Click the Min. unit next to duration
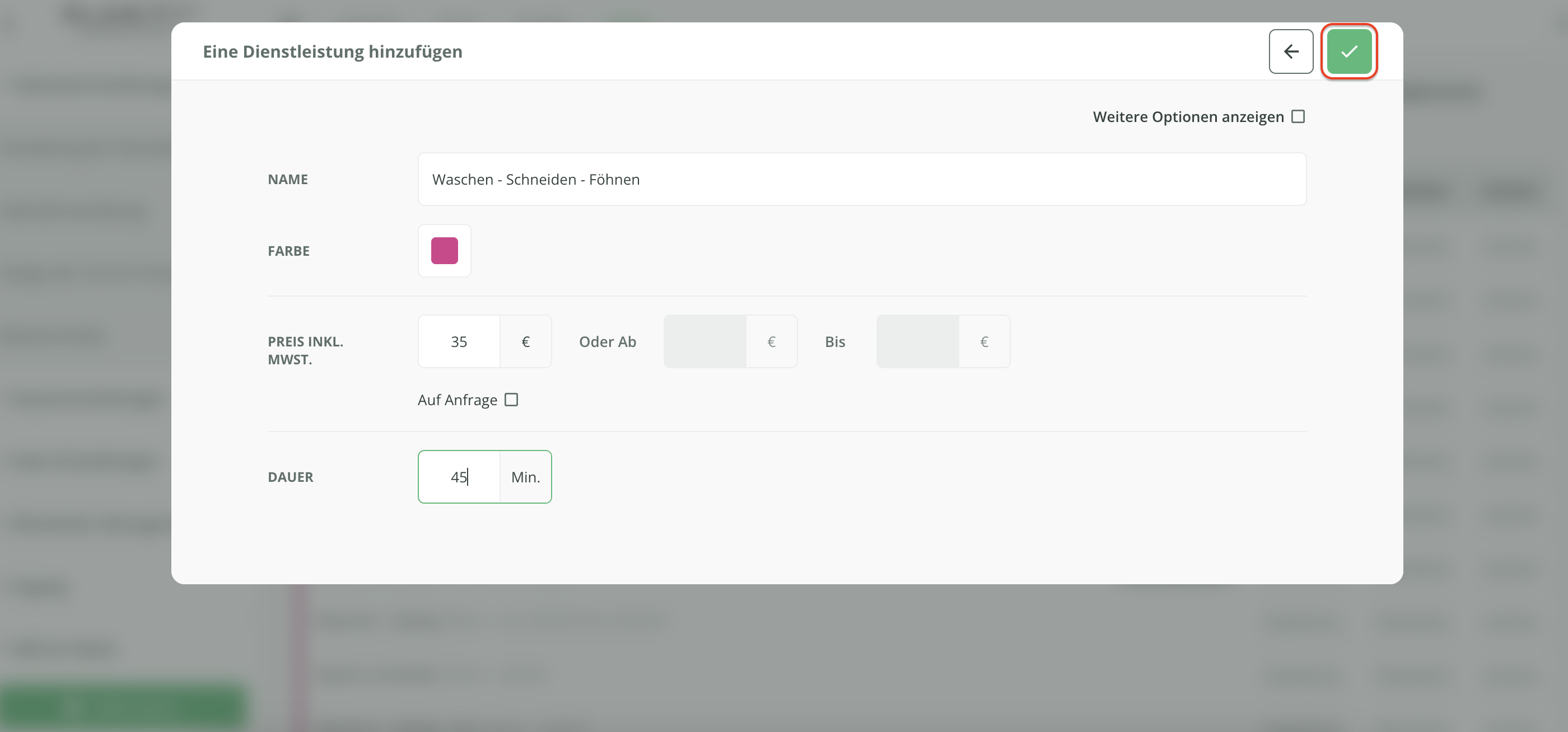Image resolution: width=1568 pixels, height=732 pixels. [525, 477]
